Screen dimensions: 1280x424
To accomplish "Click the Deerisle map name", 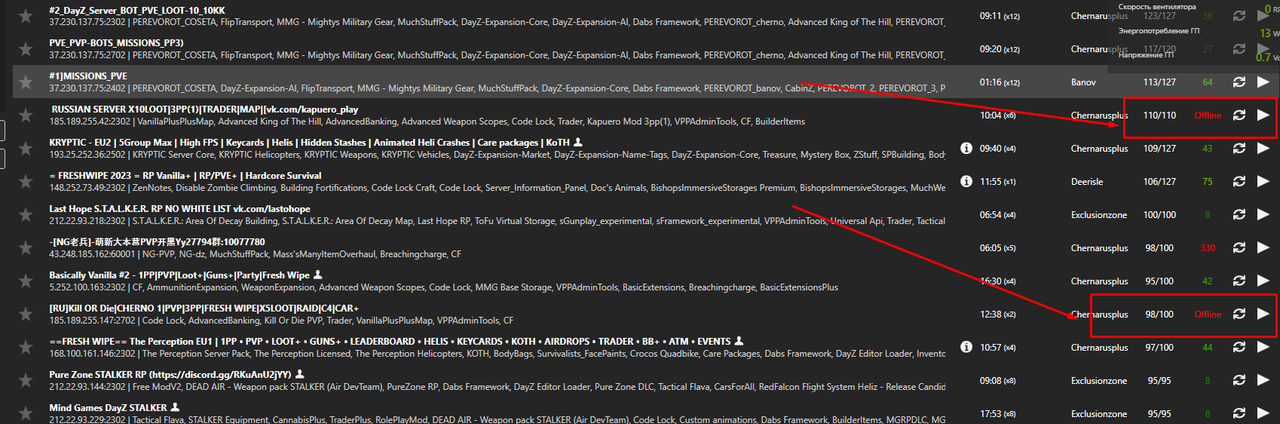I will 1086,181.
